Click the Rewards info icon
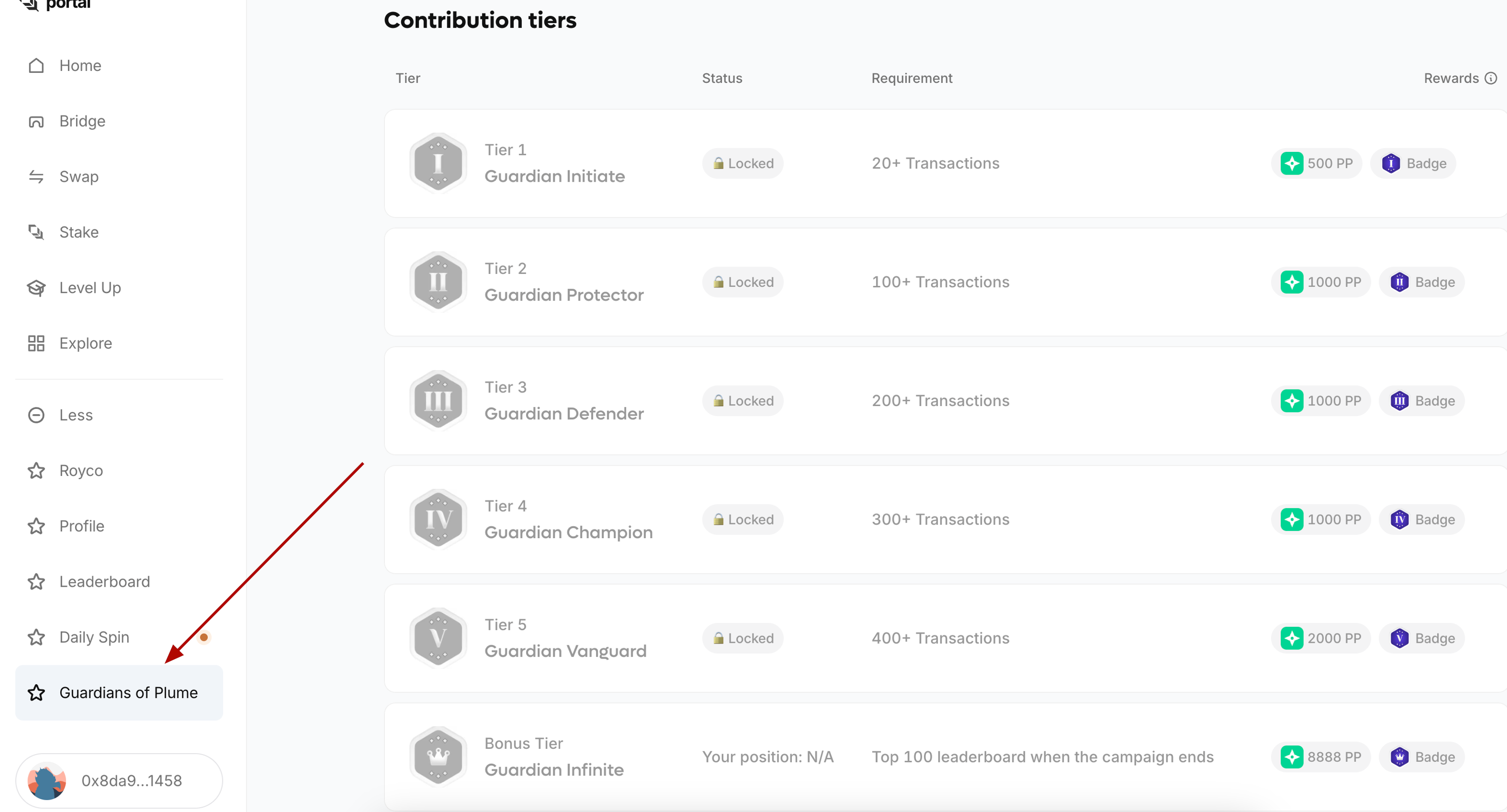 click(1491, 79)
